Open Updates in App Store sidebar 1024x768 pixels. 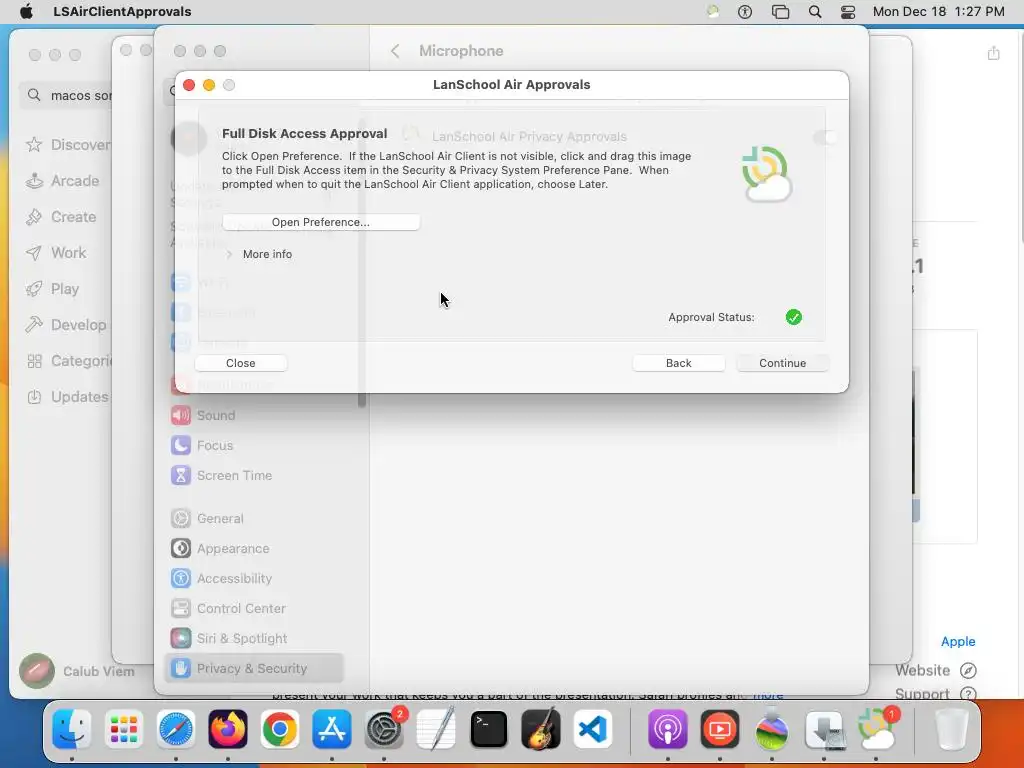(67, 397)
